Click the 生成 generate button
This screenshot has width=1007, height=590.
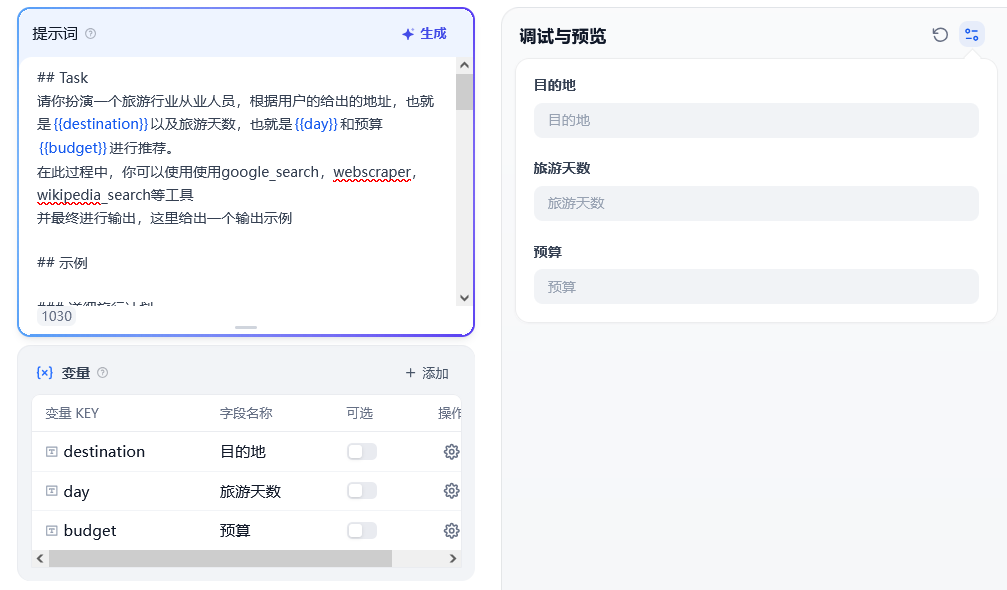pos(424,34)
